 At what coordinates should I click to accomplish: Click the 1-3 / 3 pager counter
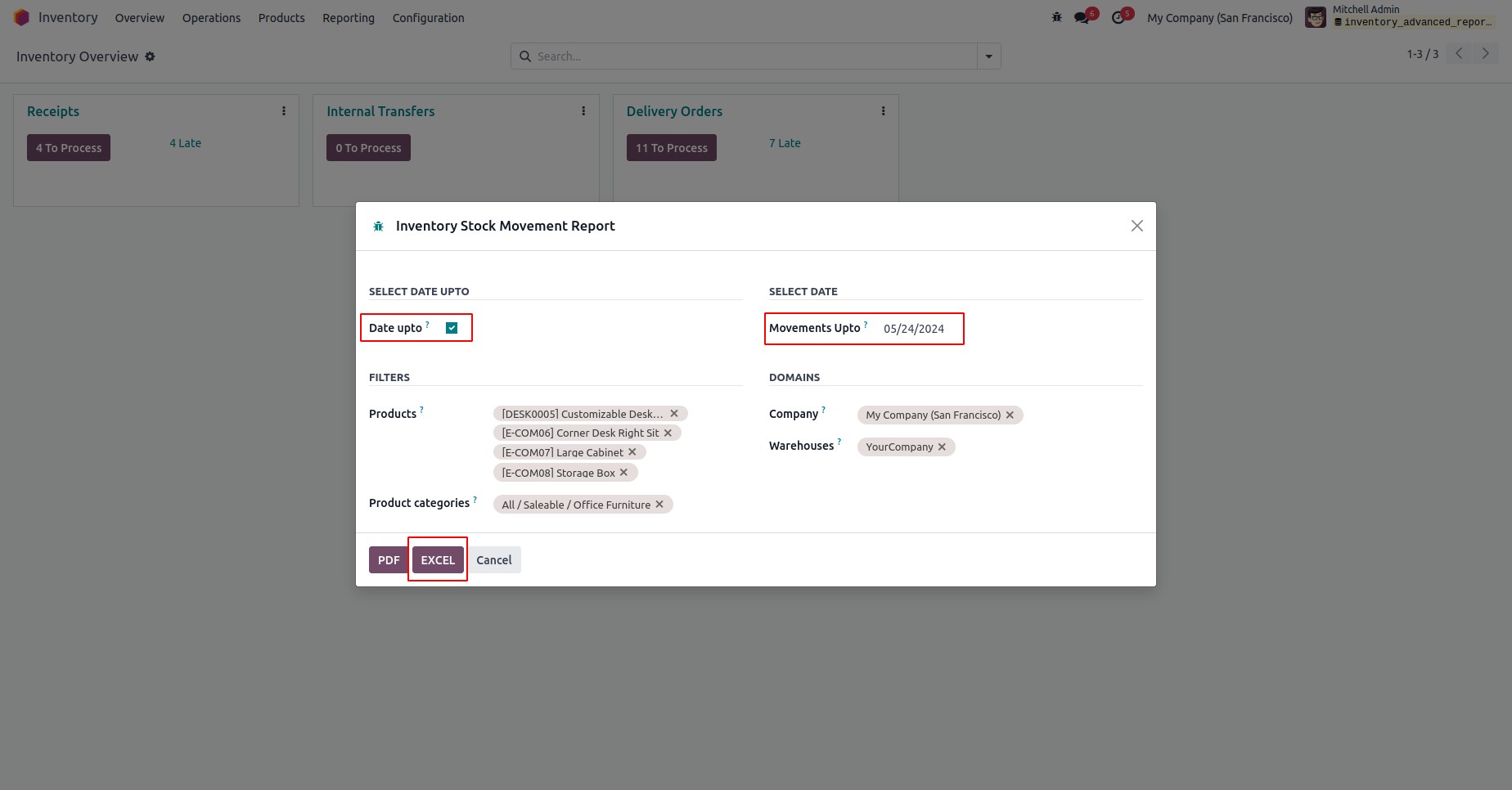1423,54
